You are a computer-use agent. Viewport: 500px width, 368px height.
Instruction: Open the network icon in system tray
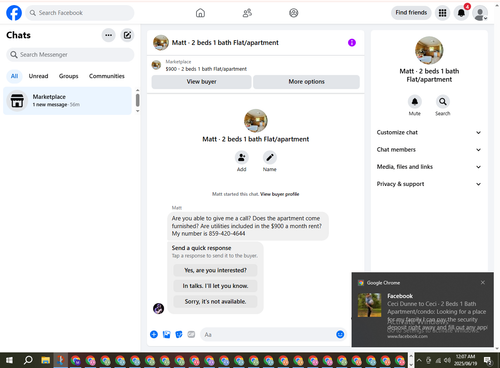click(x=438, y=360)
